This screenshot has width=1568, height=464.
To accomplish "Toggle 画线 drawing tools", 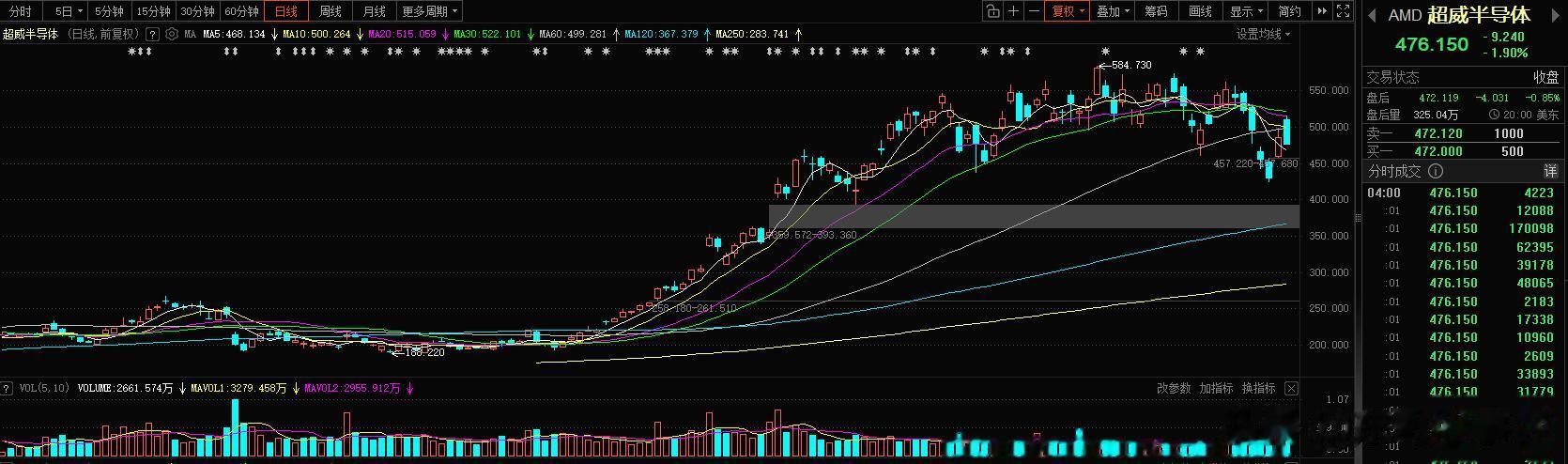I will click(x=1200, y=11).
